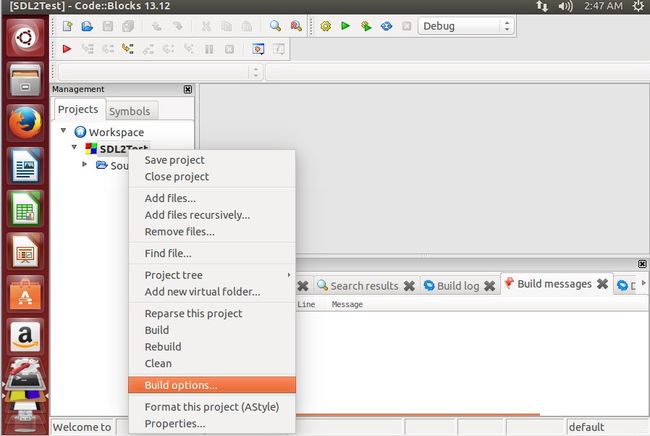Click the Paste toolbar icon
The width and height of the screenshot is (650, 436).
(x=247, y=27)
